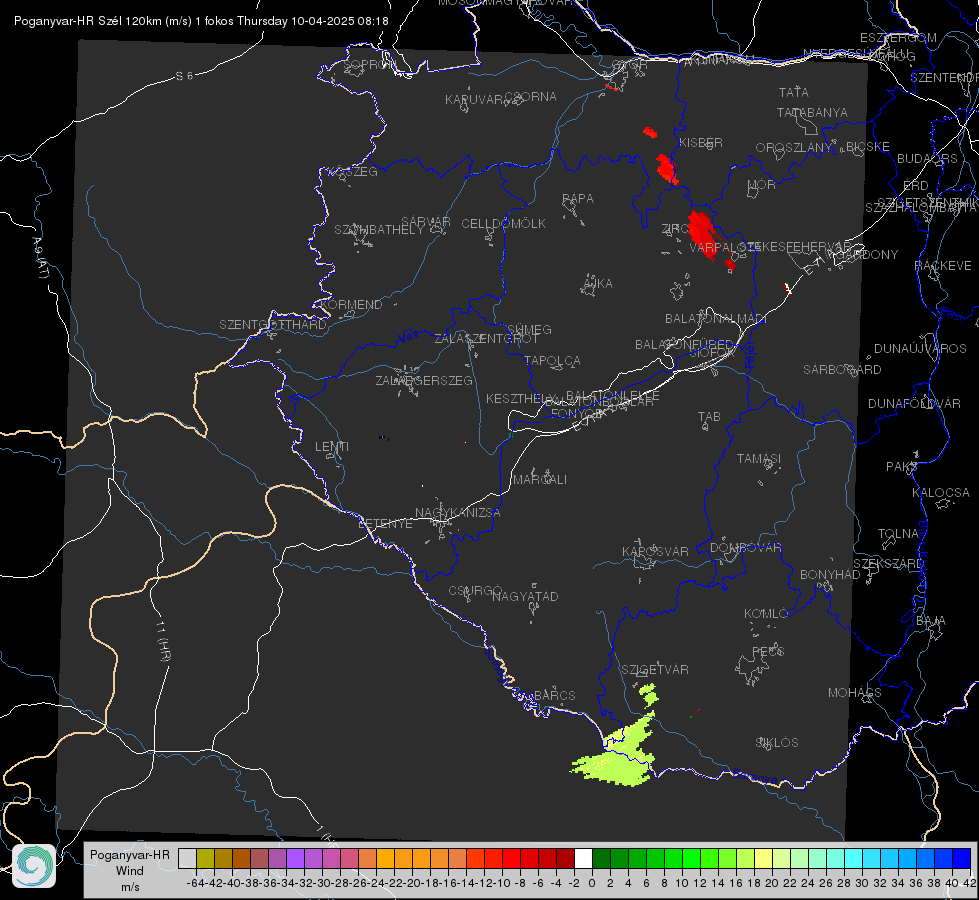
Task: Click the TAB city label
Action: (x=709, y=416)
